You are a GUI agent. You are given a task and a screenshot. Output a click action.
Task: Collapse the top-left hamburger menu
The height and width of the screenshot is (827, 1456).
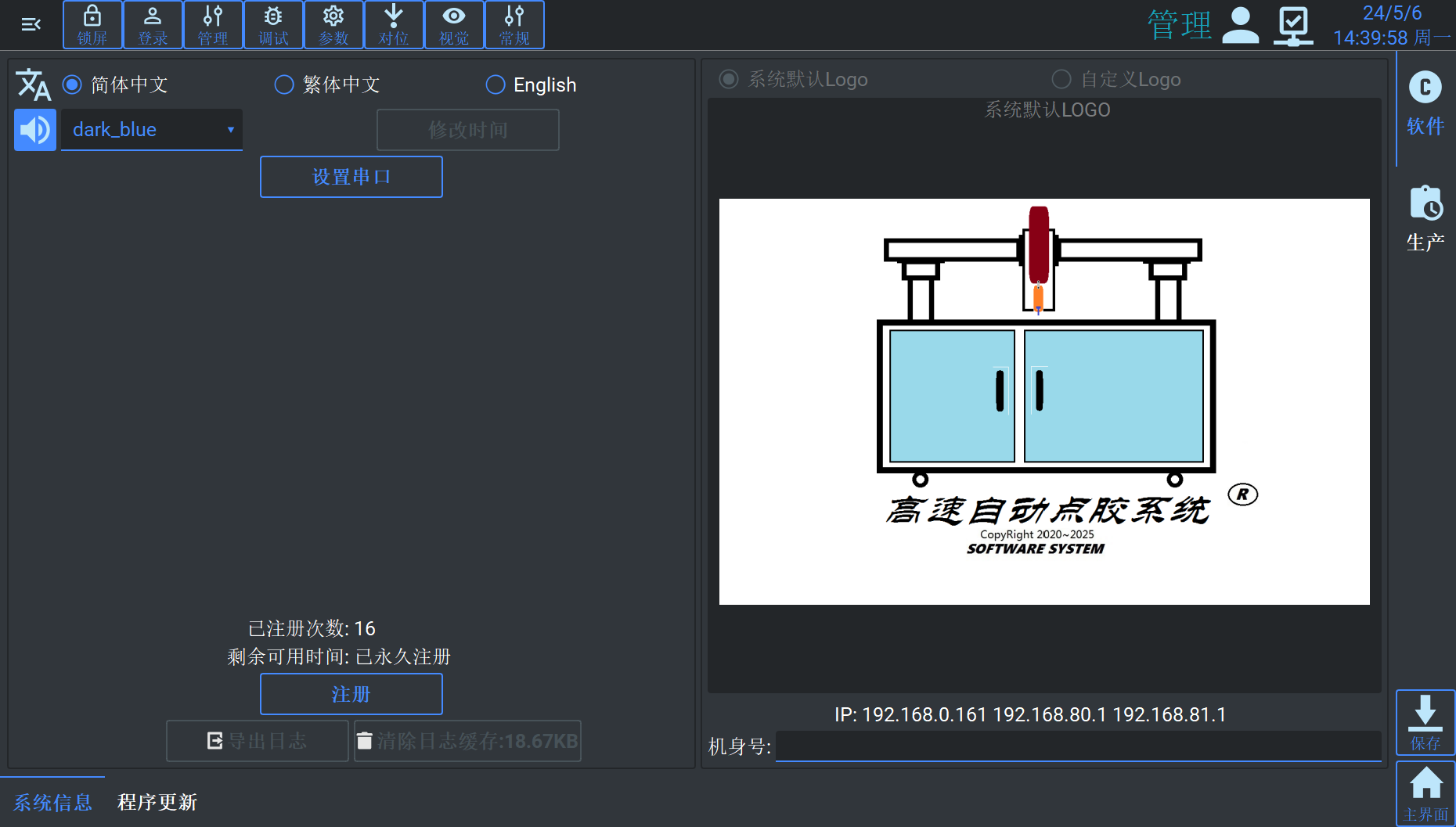coord(31,25)
